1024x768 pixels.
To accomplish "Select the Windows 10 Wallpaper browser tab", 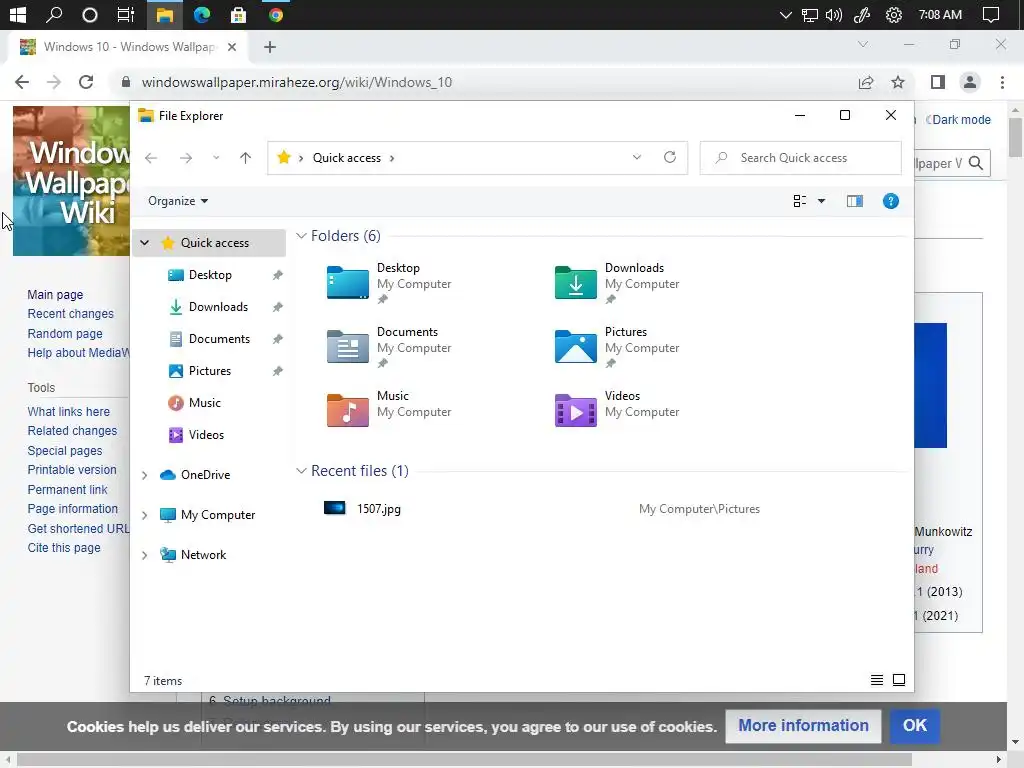I will click(x=129, y=47).
